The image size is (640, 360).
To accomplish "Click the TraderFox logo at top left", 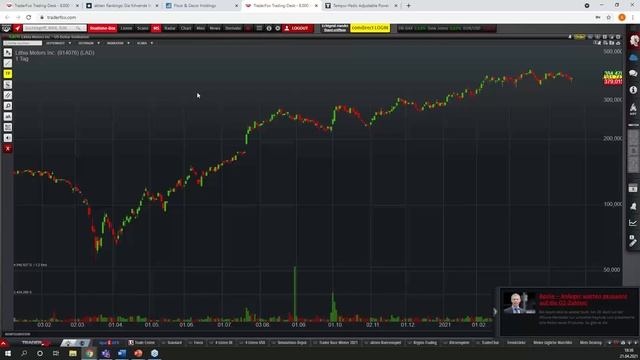I will pyautogui.click(x=6, y=28).
